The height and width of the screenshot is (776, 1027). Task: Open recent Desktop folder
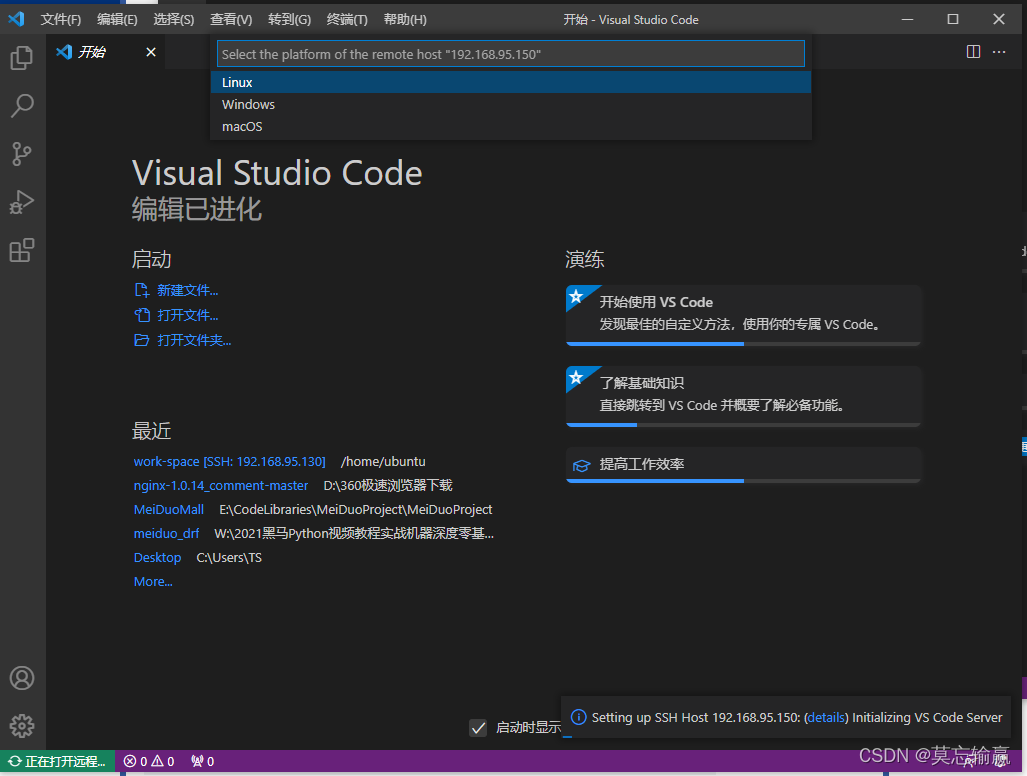tap(157, 557)
